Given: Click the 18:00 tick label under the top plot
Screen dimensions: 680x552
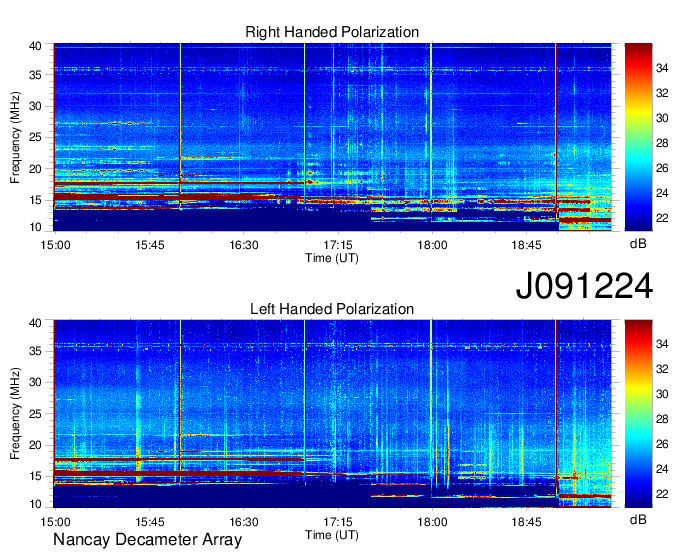Looking at the screenshot, I should [432, 245].
